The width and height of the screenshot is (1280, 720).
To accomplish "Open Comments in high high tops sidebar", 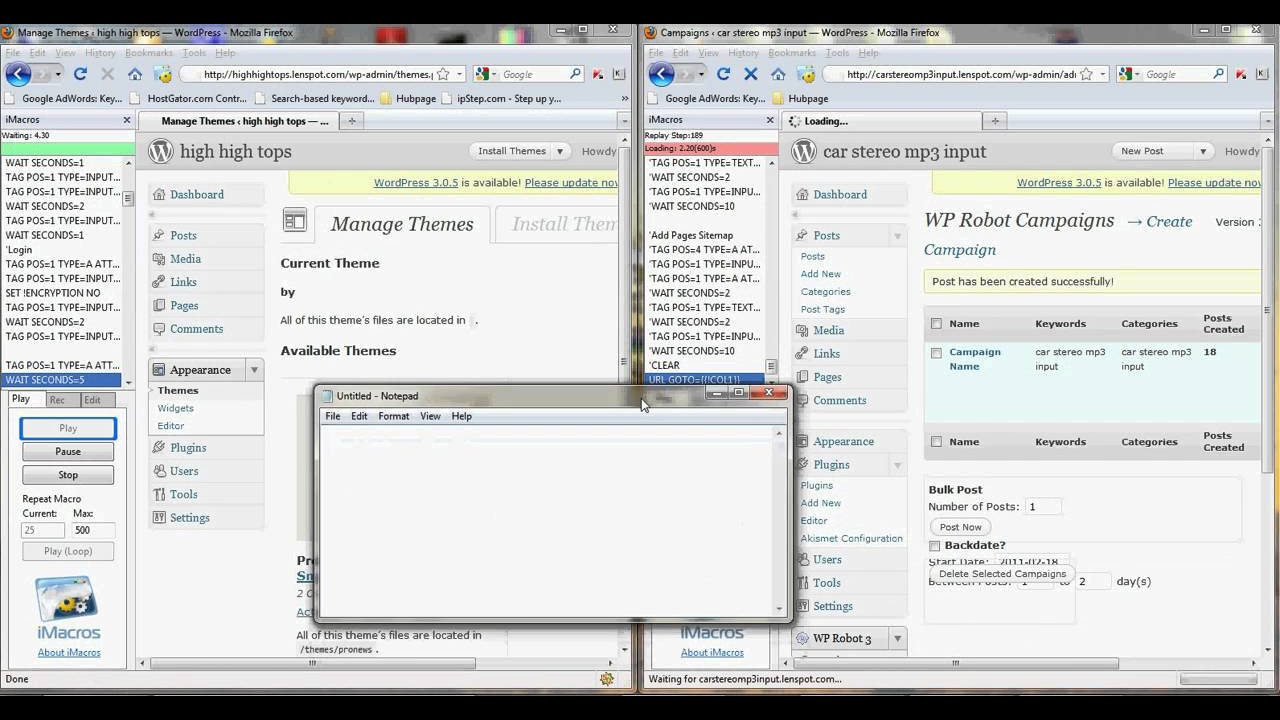I will [196, 328].
